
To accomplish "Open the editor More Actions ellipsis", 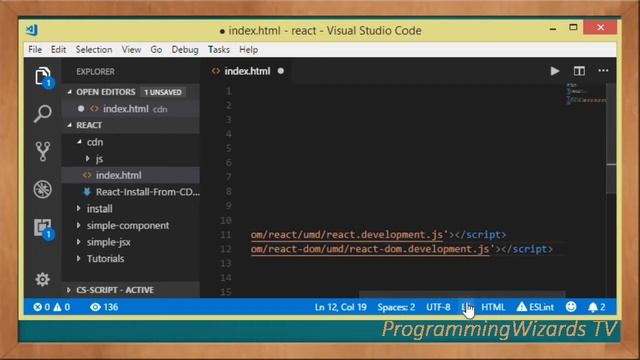I will point(603,71).
